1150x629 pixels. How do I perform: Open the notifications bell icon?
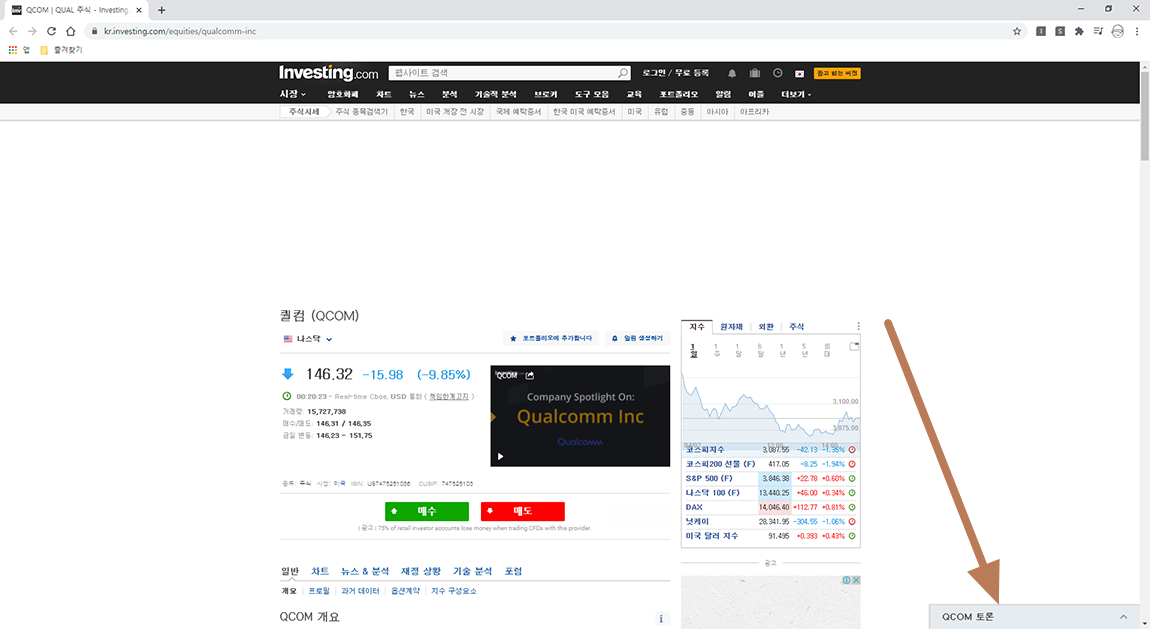point(732,73)
